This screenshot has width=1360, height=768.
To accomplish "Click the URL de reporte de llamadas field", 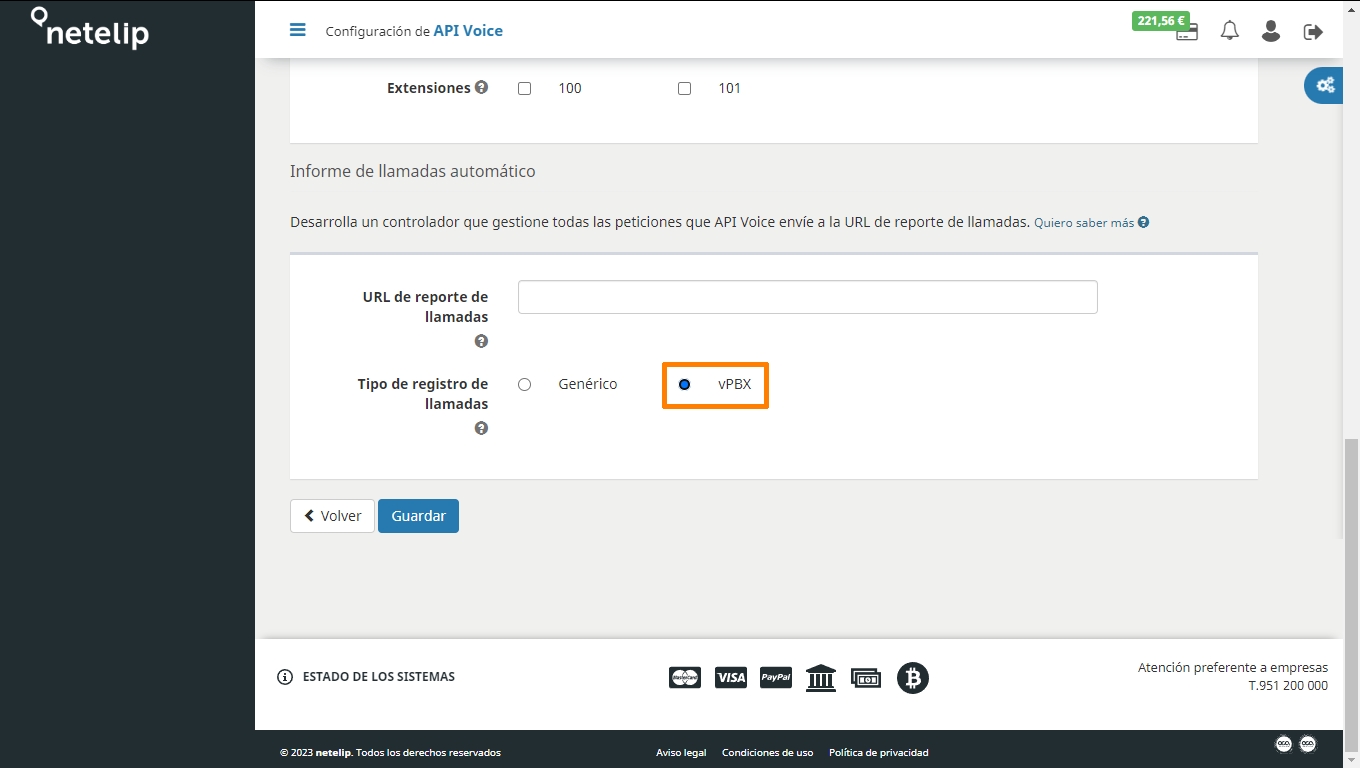I will point(808,297).
